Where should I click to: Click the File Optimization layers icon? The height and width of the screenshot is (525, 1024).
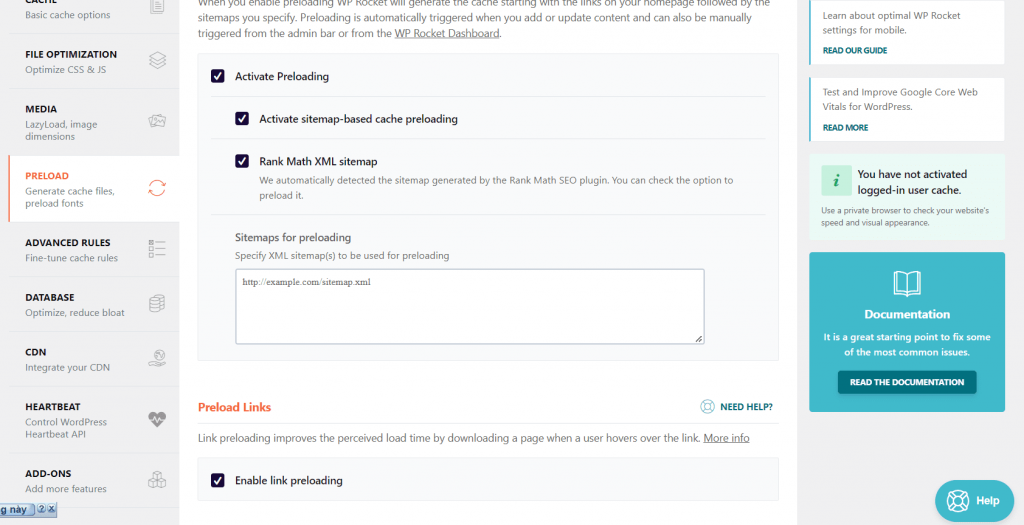(x=157, y=61)
